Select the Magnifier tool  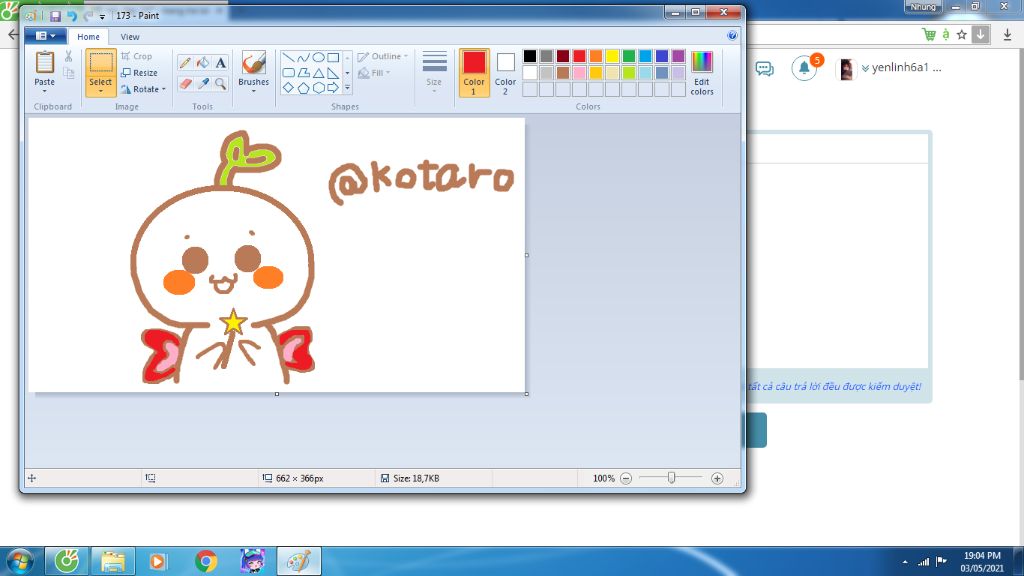tap(221, 84)
